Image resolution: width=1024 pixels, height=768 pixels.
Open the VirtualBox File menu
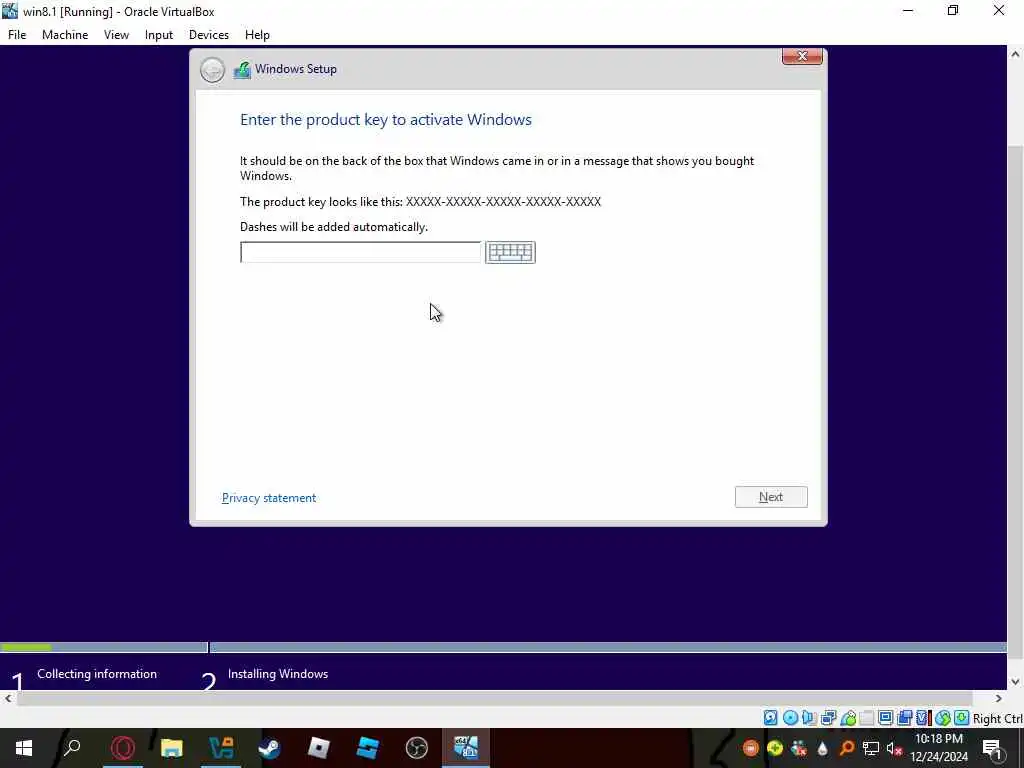click(x=17, y=35)
